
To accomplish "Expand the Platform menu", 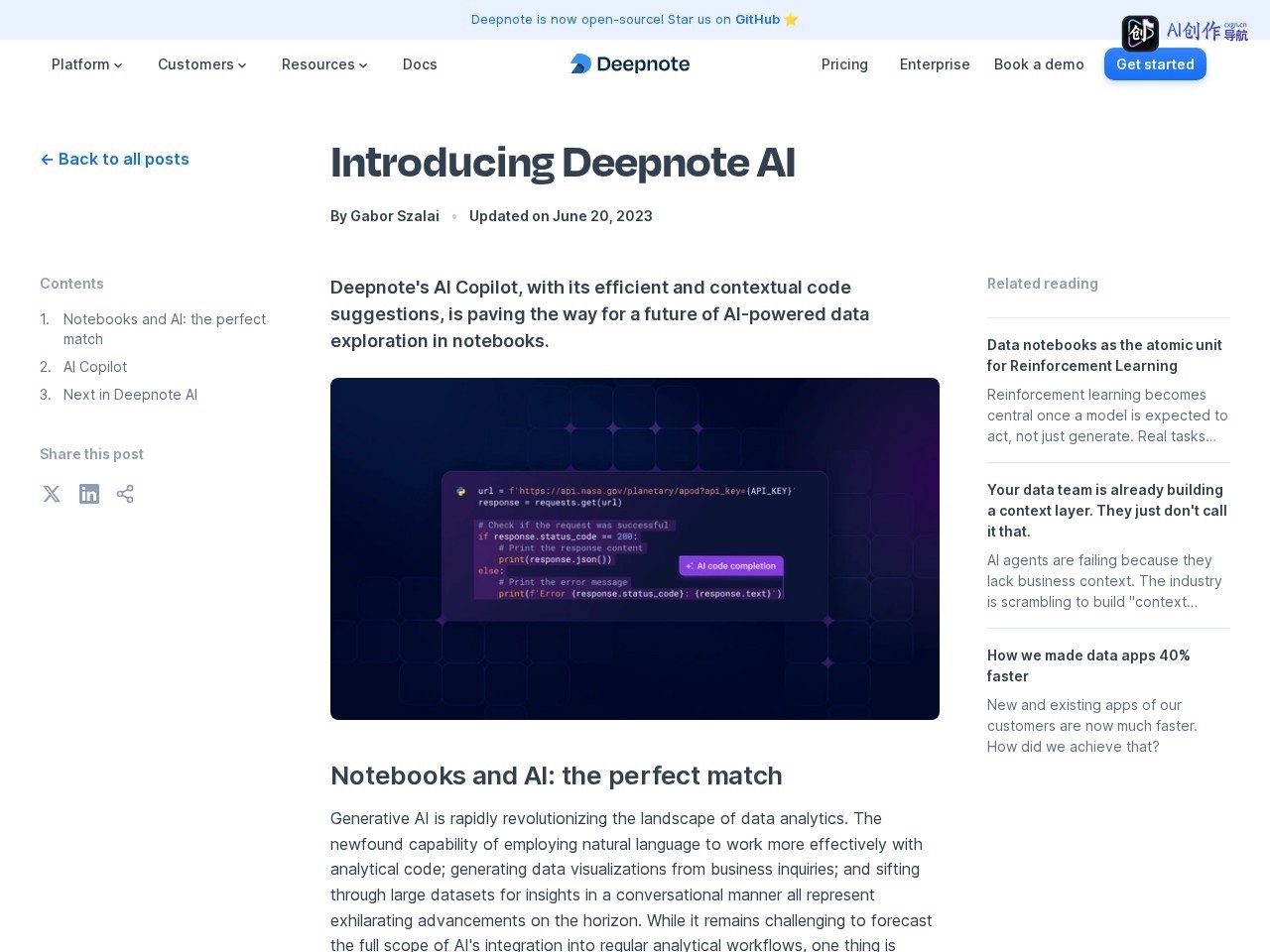I will 87,64.
